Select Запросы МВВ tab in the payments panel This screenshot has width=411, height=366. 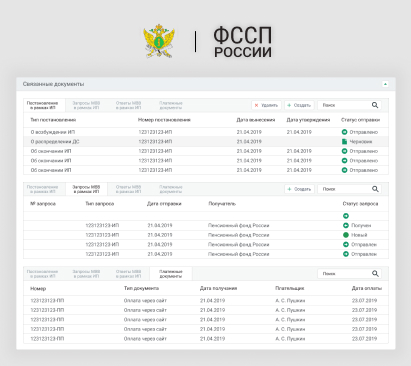(86, 274)
